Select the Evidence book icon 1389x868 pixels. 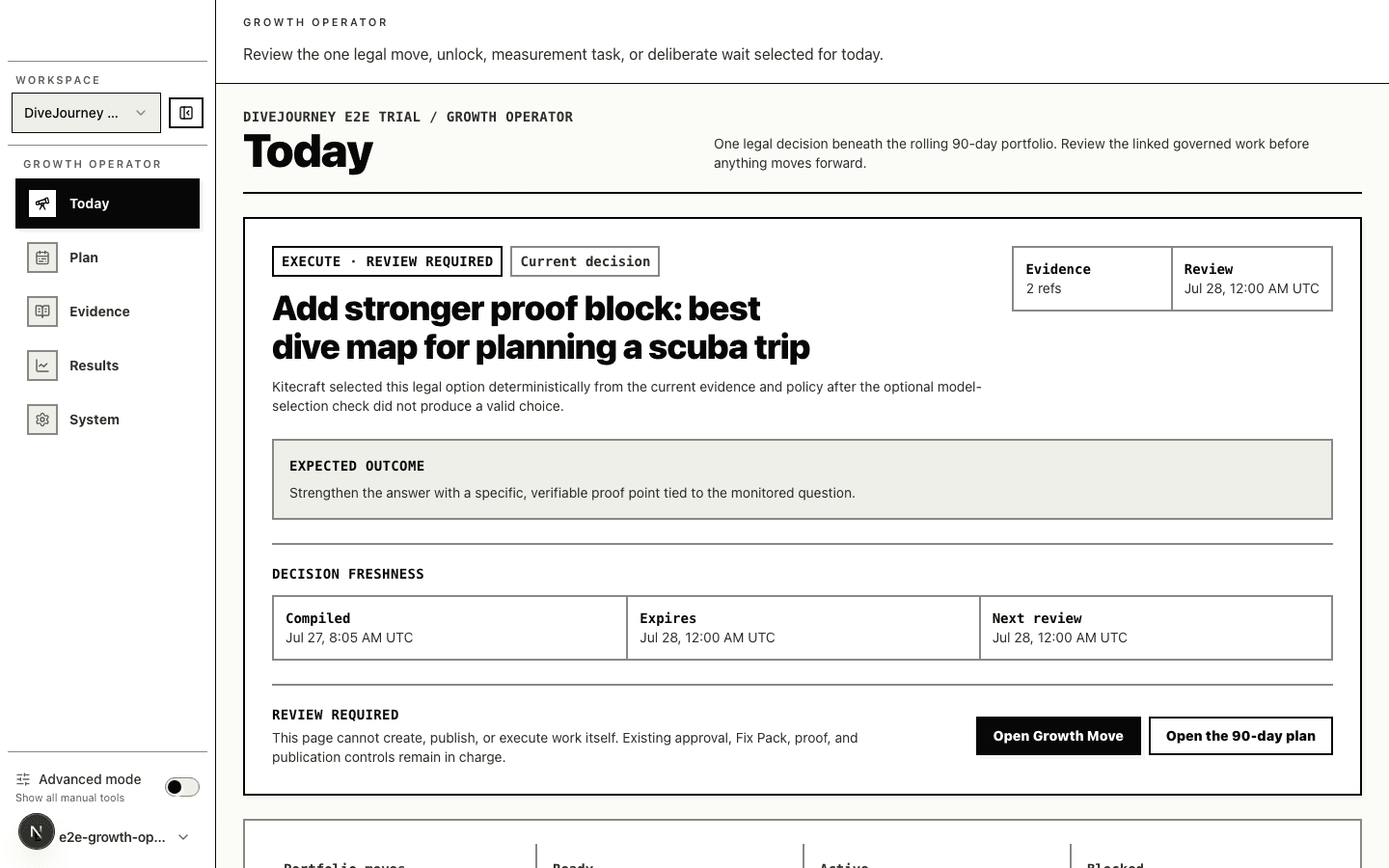tap(42, 312)
